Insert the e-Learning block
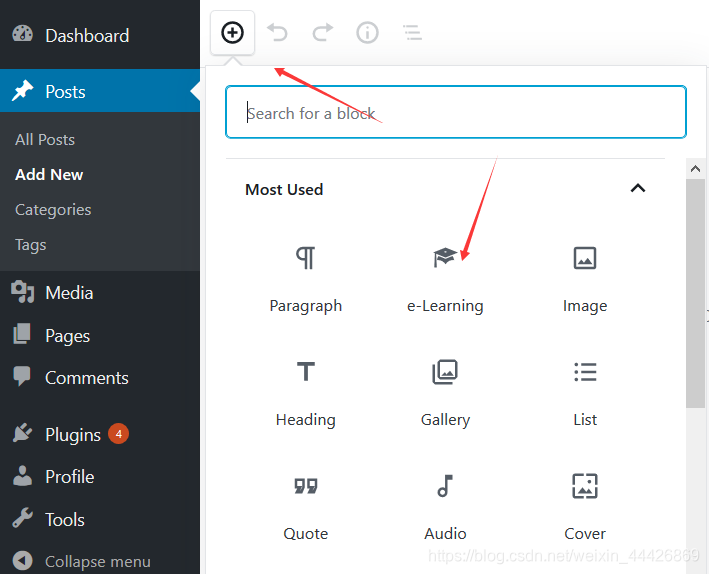Viewport: 709px width, 574px height. (445, 280)
